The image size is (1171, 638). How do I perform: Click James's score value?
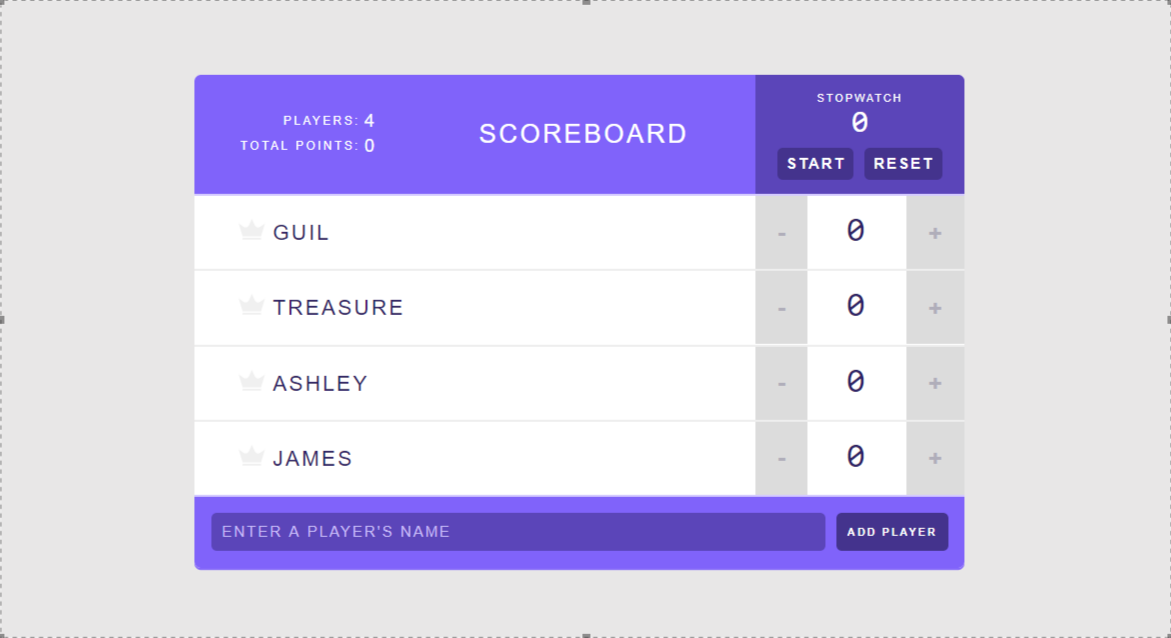click(x=856, y=456)
